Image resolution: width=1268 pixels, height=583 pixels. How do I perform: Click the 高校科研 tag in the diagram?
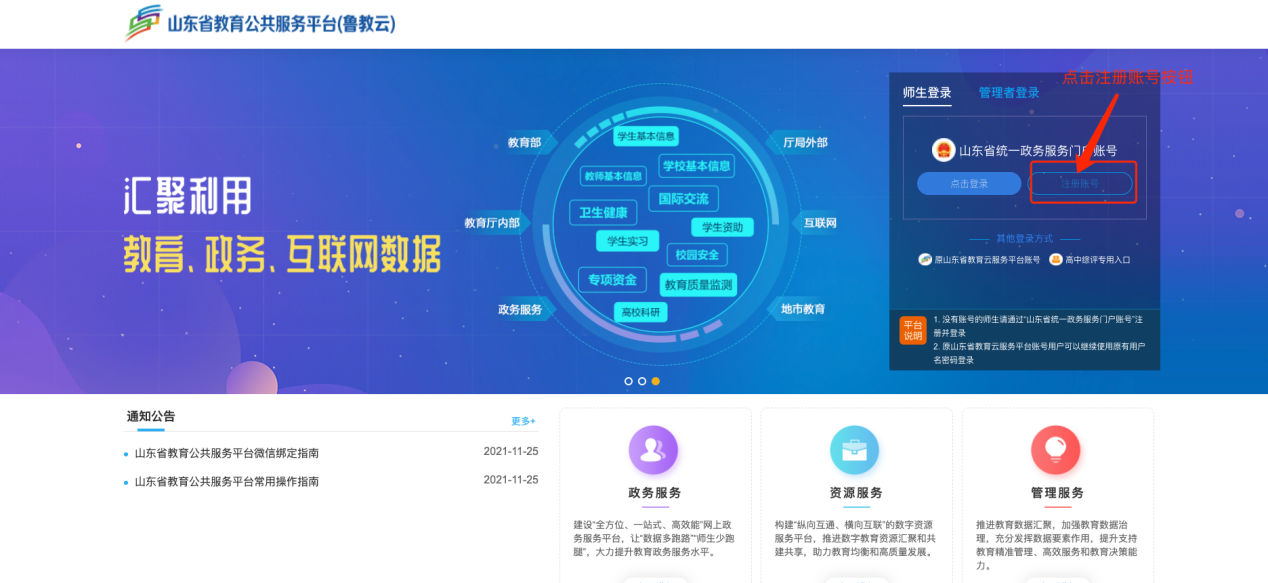tap(640, 312)
